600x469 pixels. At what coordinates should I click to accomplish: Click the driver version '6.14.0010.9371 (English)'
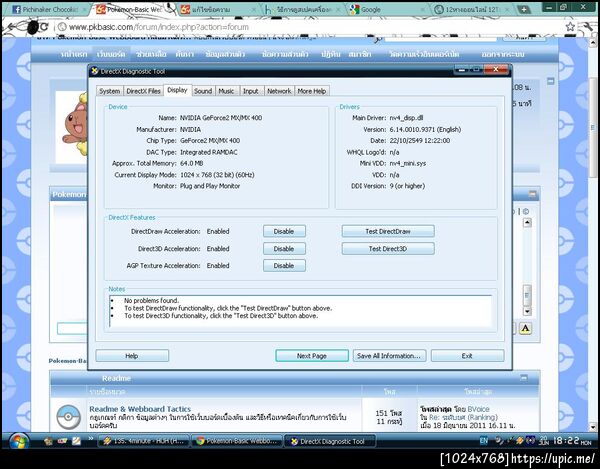425,129
